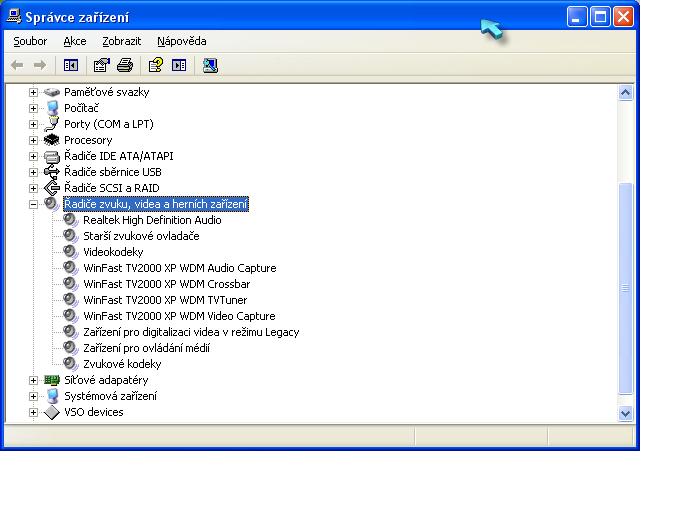Click the Řadiče IDE ATA/ATAPI icon
Screen dimensions: 700x521
(x=52, y=156)
